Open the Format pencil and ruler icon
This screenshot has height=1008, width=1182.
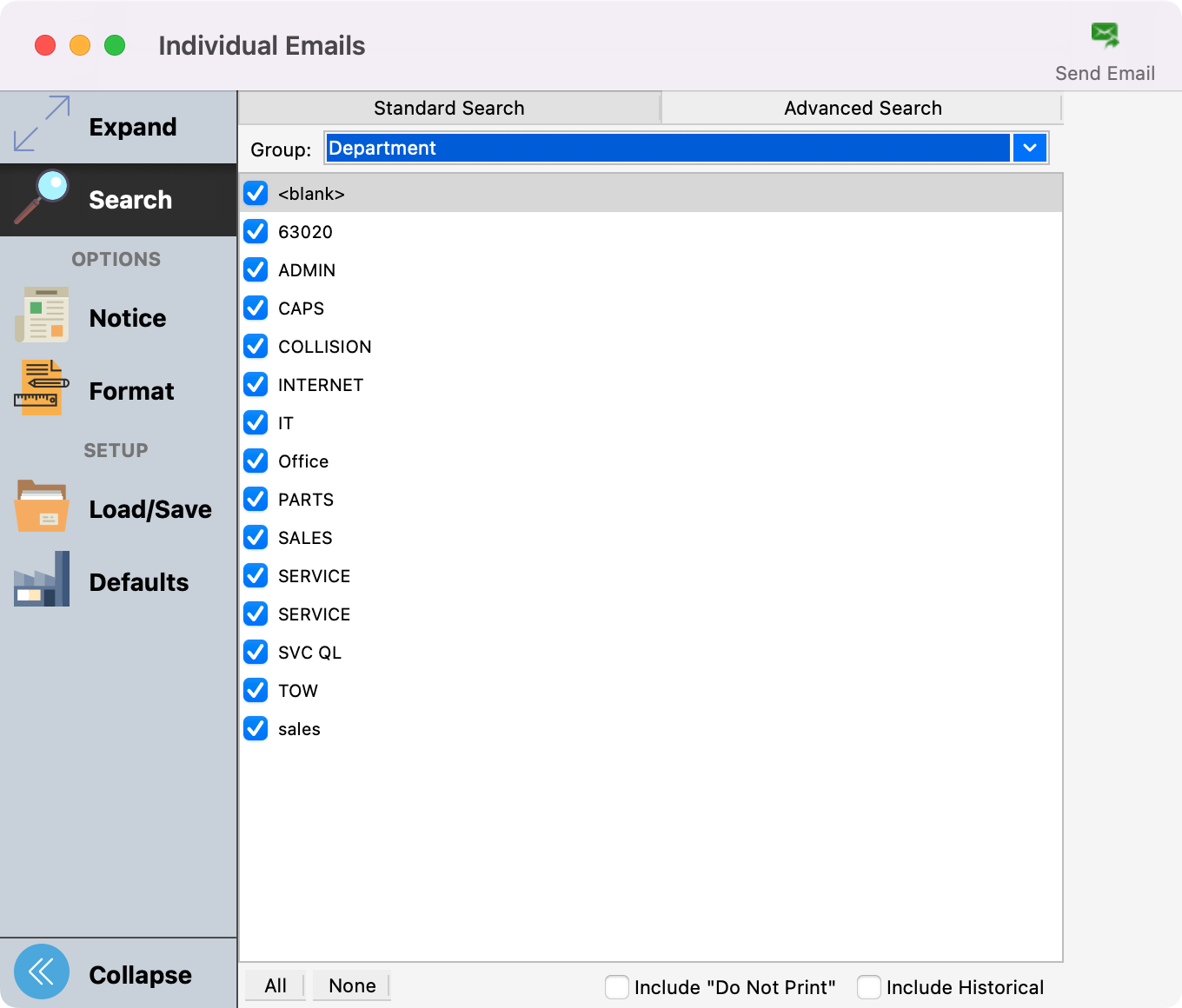point(42,388)
